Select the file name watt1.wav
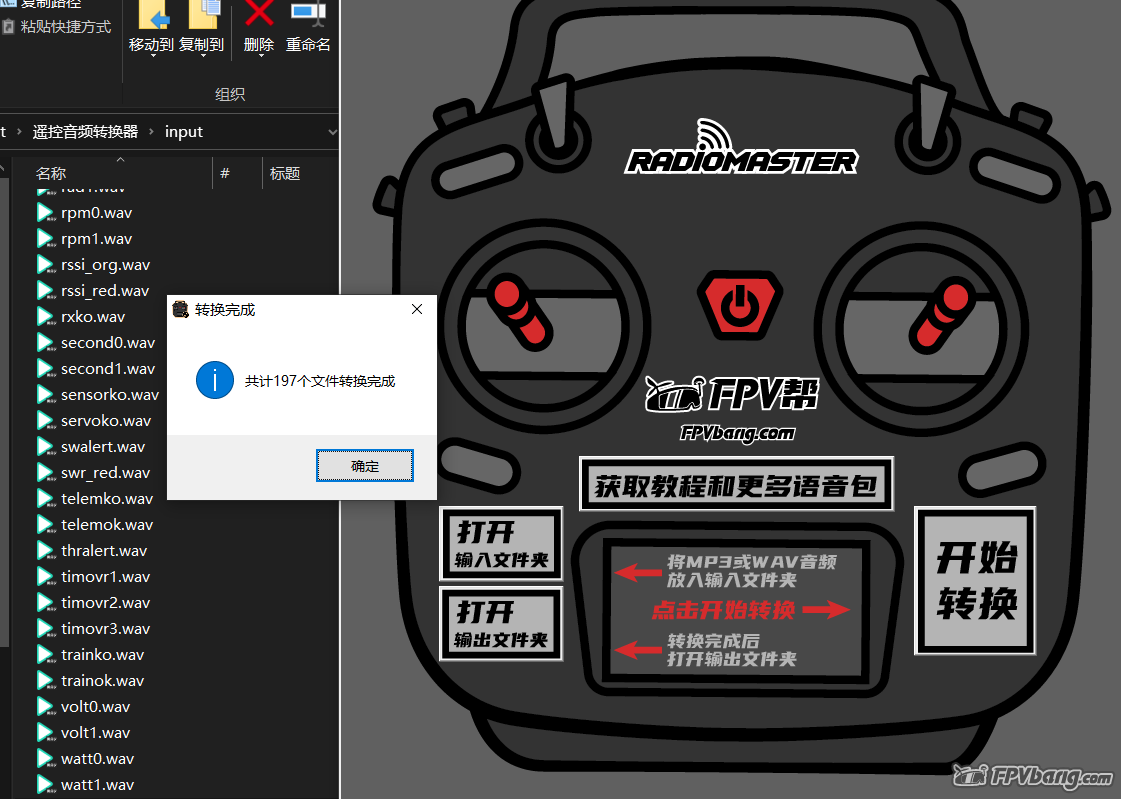This screenshot has width=1121, height=799. 97,785
